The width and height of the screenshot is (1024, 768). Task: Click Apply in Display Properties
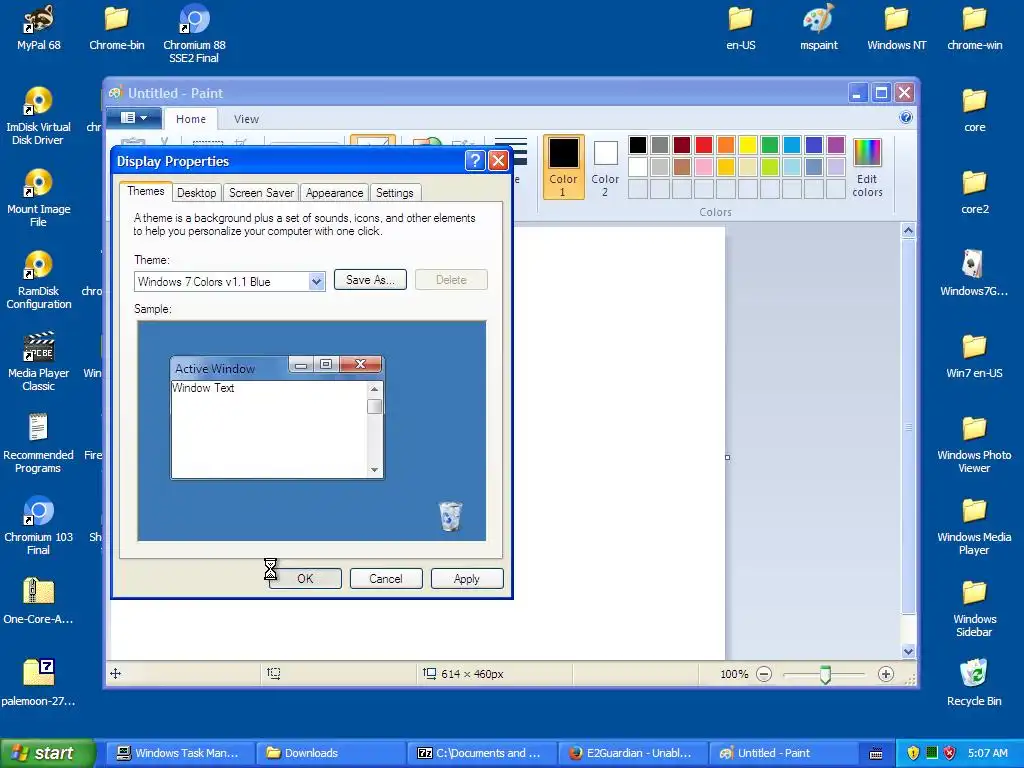coord(467,579)
